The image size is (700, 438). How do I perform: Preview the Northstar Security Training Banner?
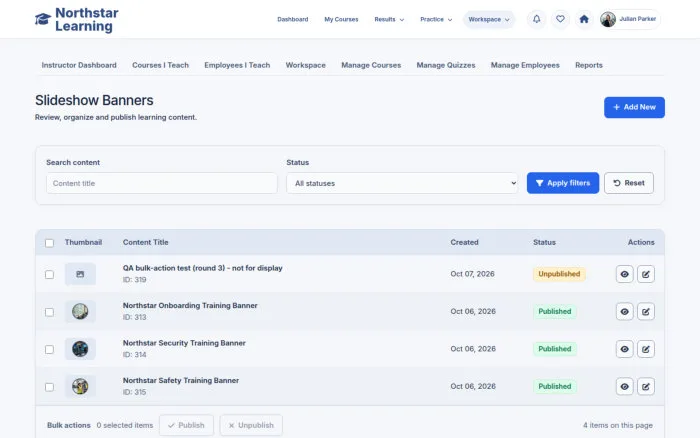coord(625,349)
